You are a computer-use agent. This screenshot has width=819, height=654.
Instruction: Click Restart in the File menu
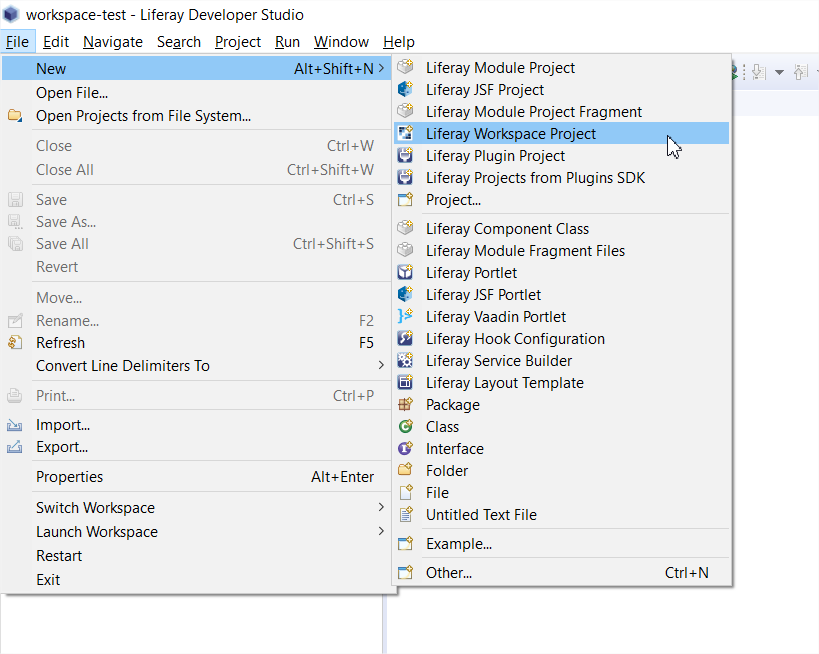pyautogui.click(x=59, y=556)
